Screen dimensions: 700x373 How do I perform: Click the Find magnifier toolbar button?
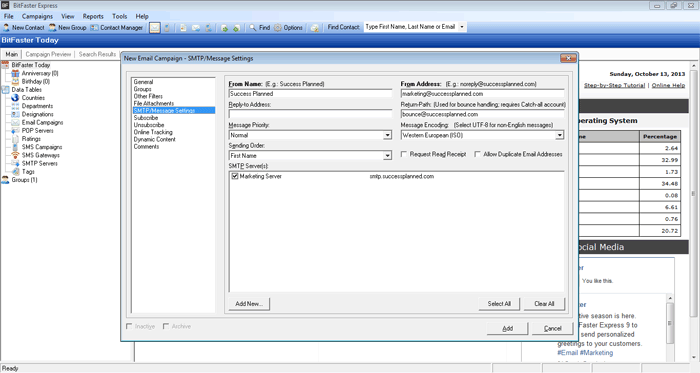point(259,28)
